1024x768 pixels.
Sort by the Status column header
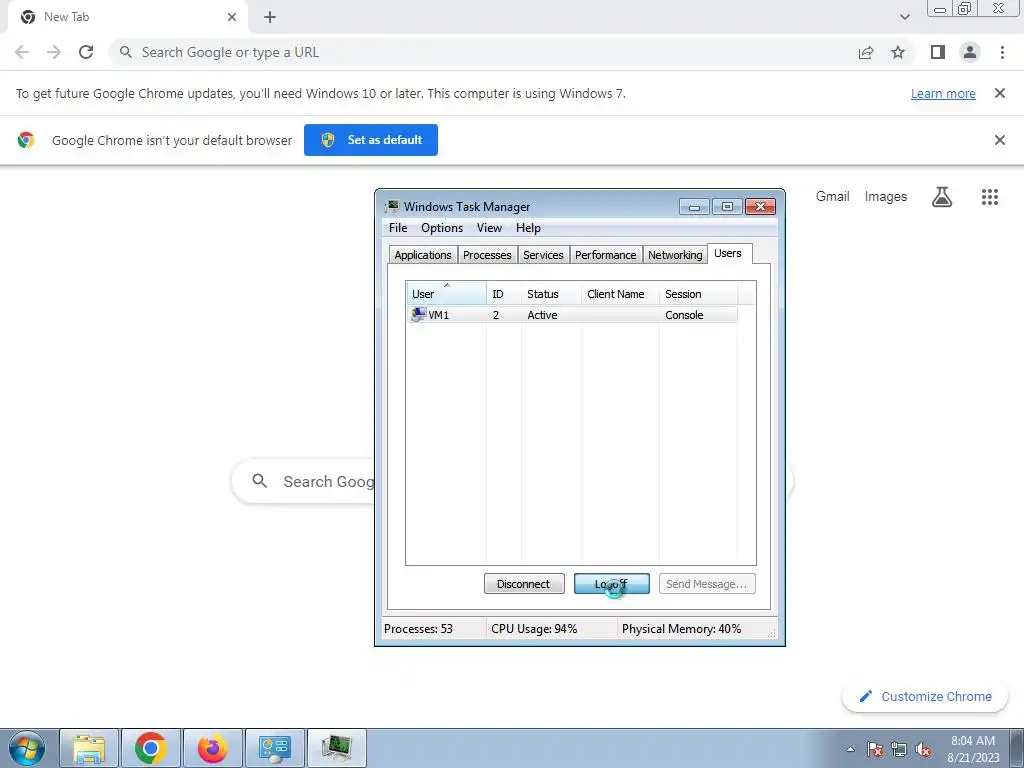[551, 294]
